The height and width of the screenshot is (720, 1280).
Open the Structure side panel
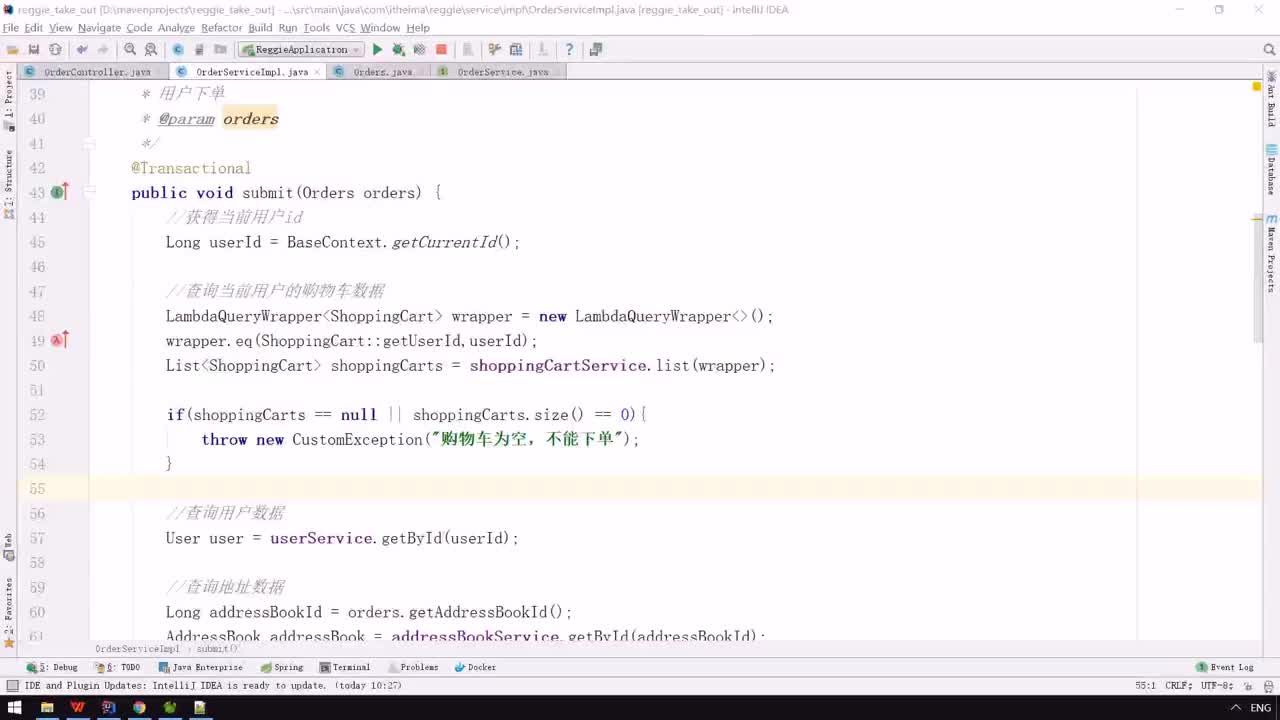[9, 185]
